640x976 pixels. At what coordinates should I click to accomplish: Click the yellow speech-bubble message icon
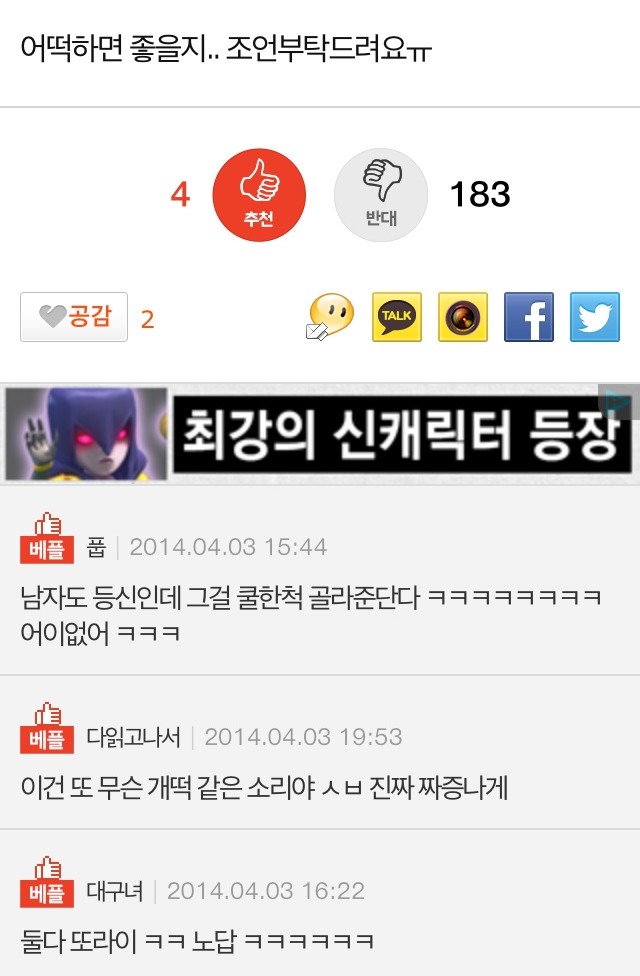pyautogui.click(x=330, y=317)
